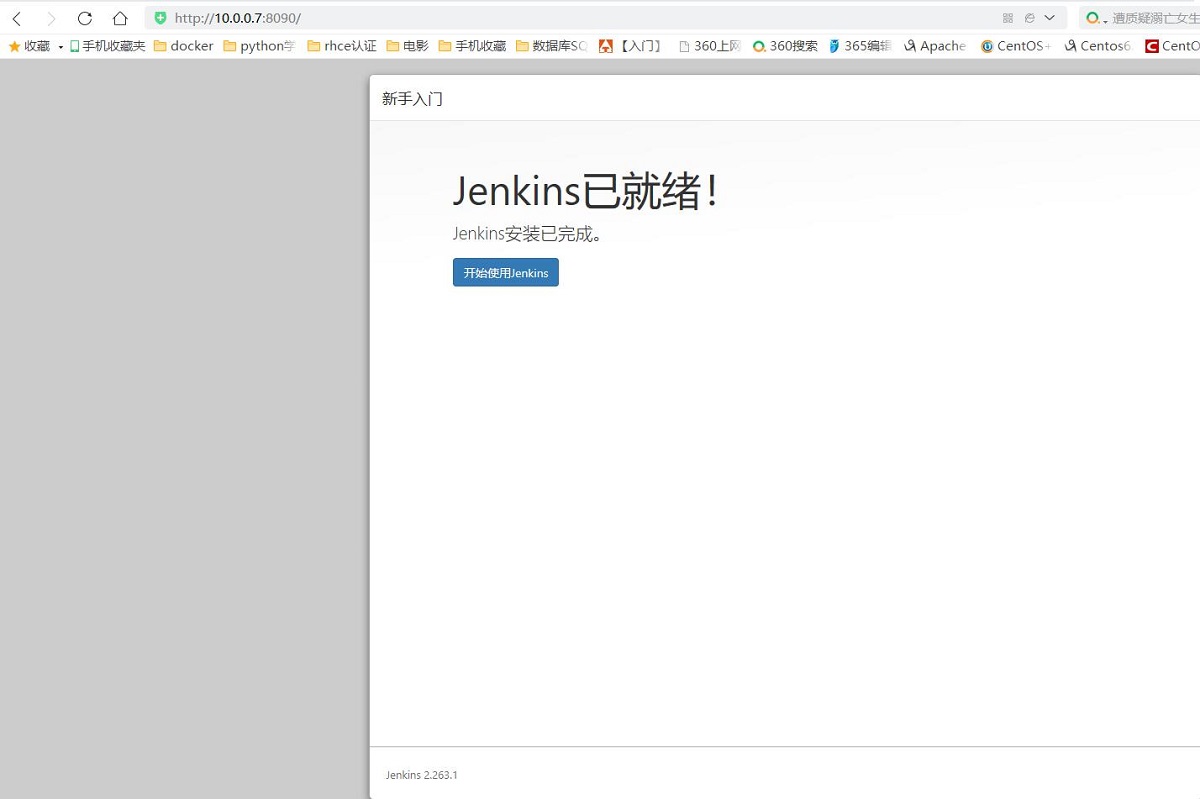The height and width of the screenshot is (799, 1200).
Task: Click the browser forward arrow
Action: point(51,18)
